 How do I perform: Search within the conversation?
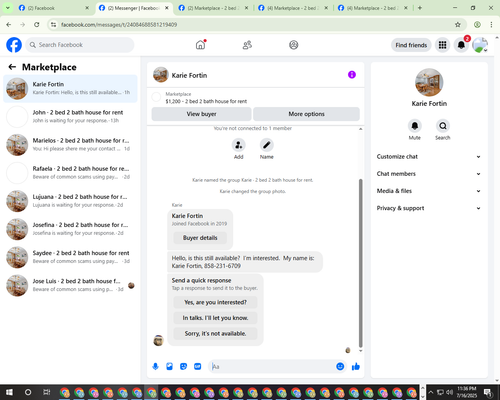(x=443, y=126)
